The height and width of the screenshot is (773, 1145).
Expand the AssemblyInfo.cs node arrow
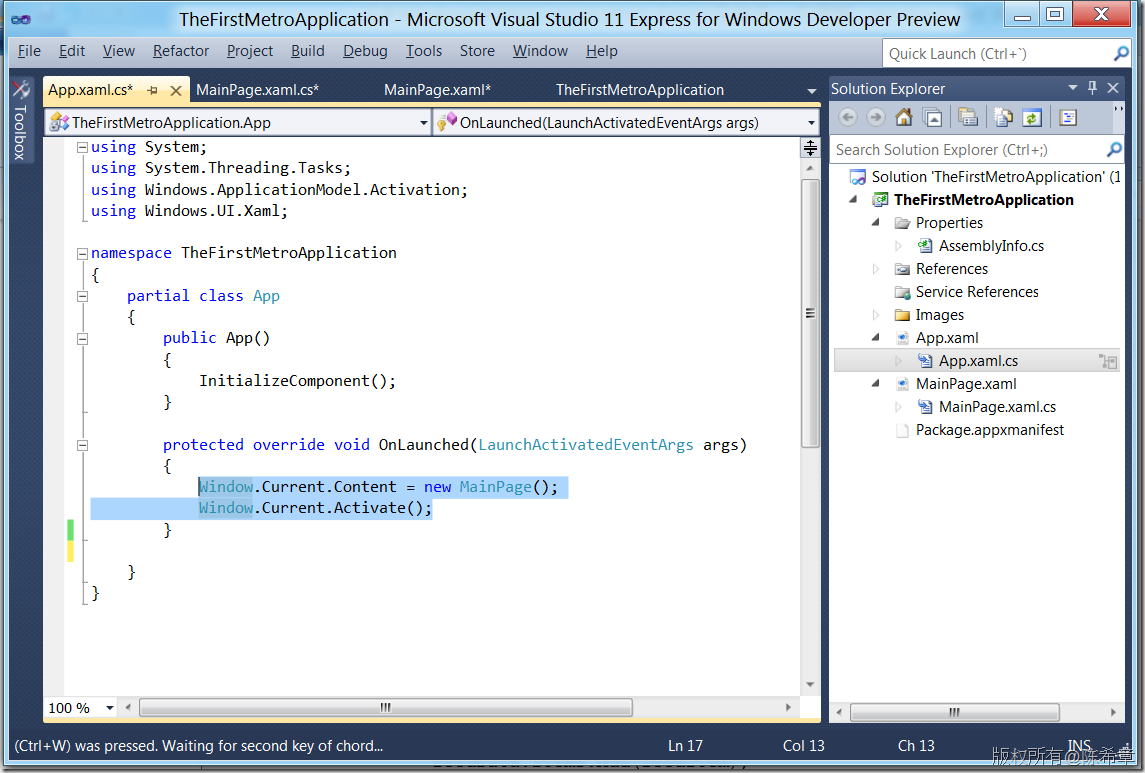[898, 246]
